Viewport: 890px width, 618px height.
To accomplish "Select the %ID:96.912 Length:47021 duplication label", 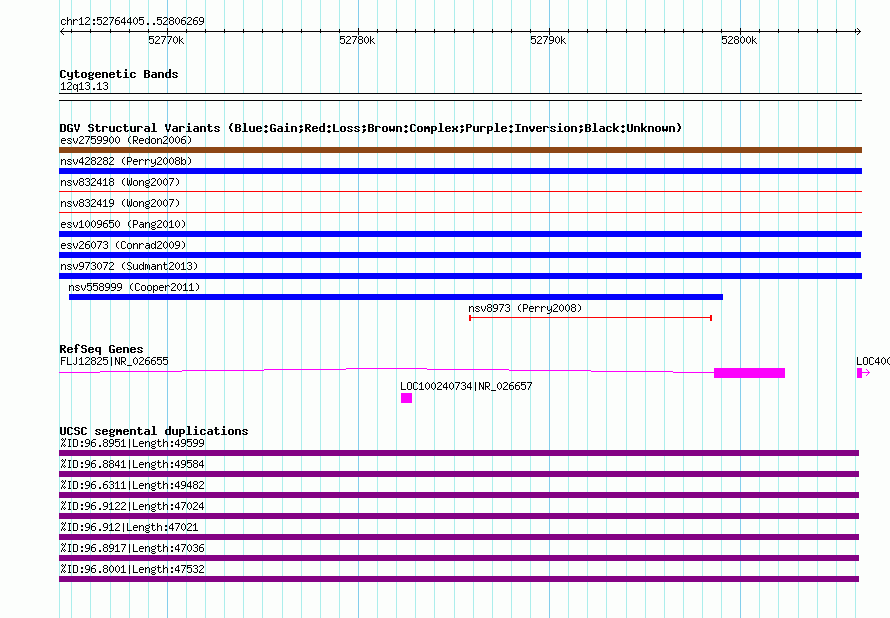I will (x=129, y=527).
